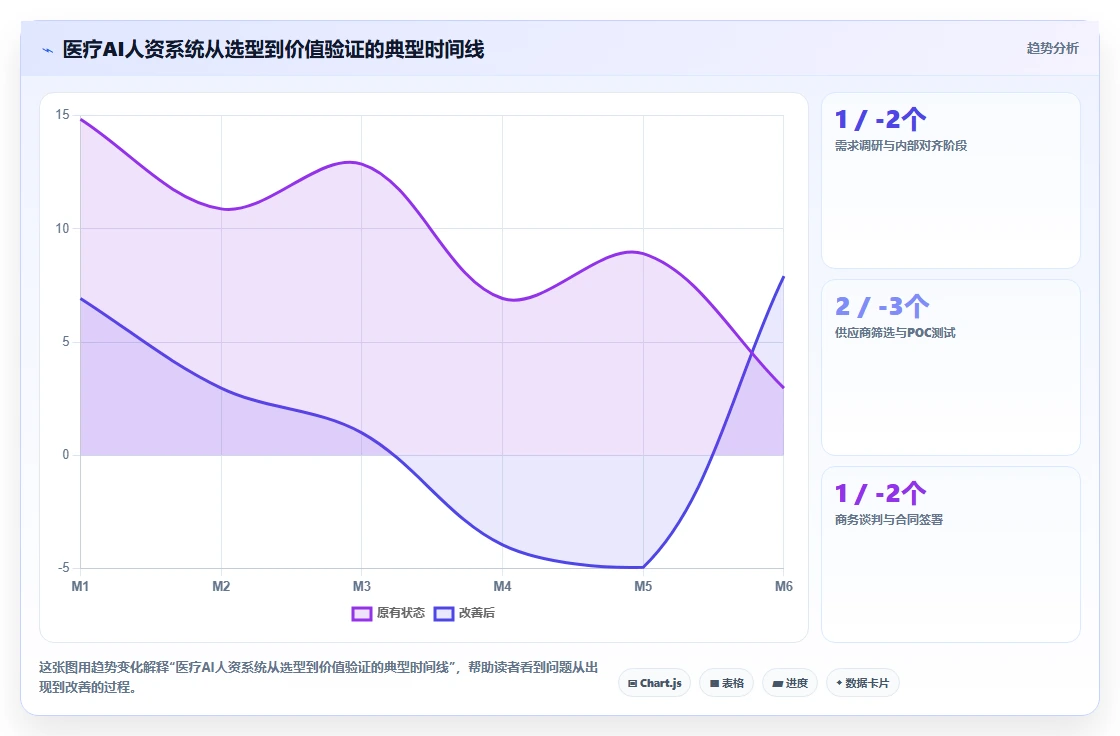This screenshot has width=1120, height=736.
Task: Click the M1 axis label
Action: [80, 587]
